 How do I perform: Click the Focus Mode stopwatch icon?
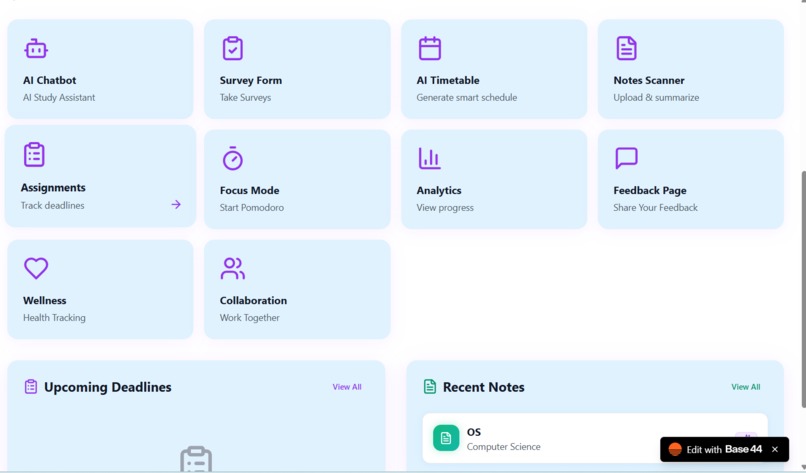click(233, 158)
